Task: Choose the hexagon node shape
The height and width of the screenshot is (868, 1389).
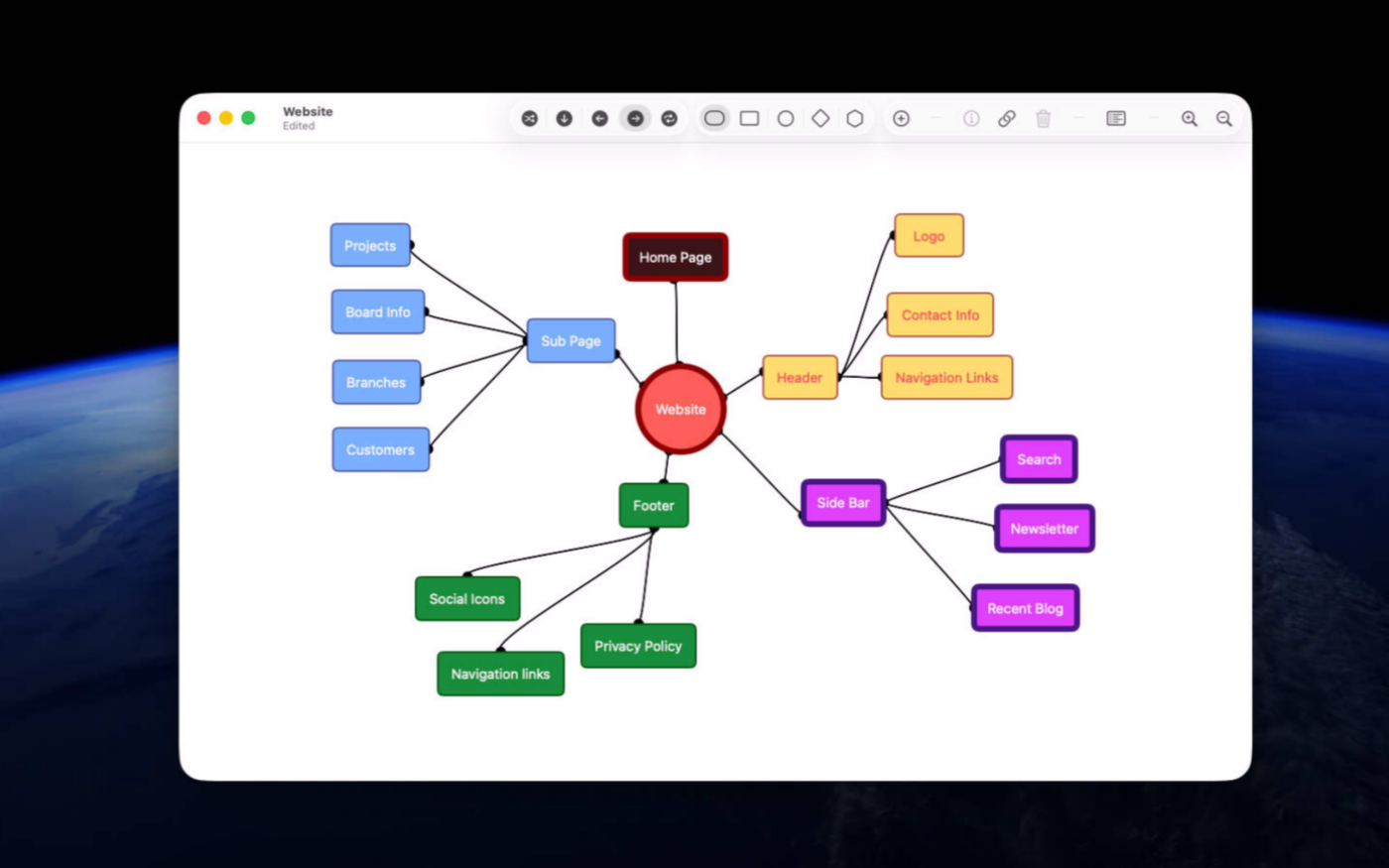Action: (855, 118)
